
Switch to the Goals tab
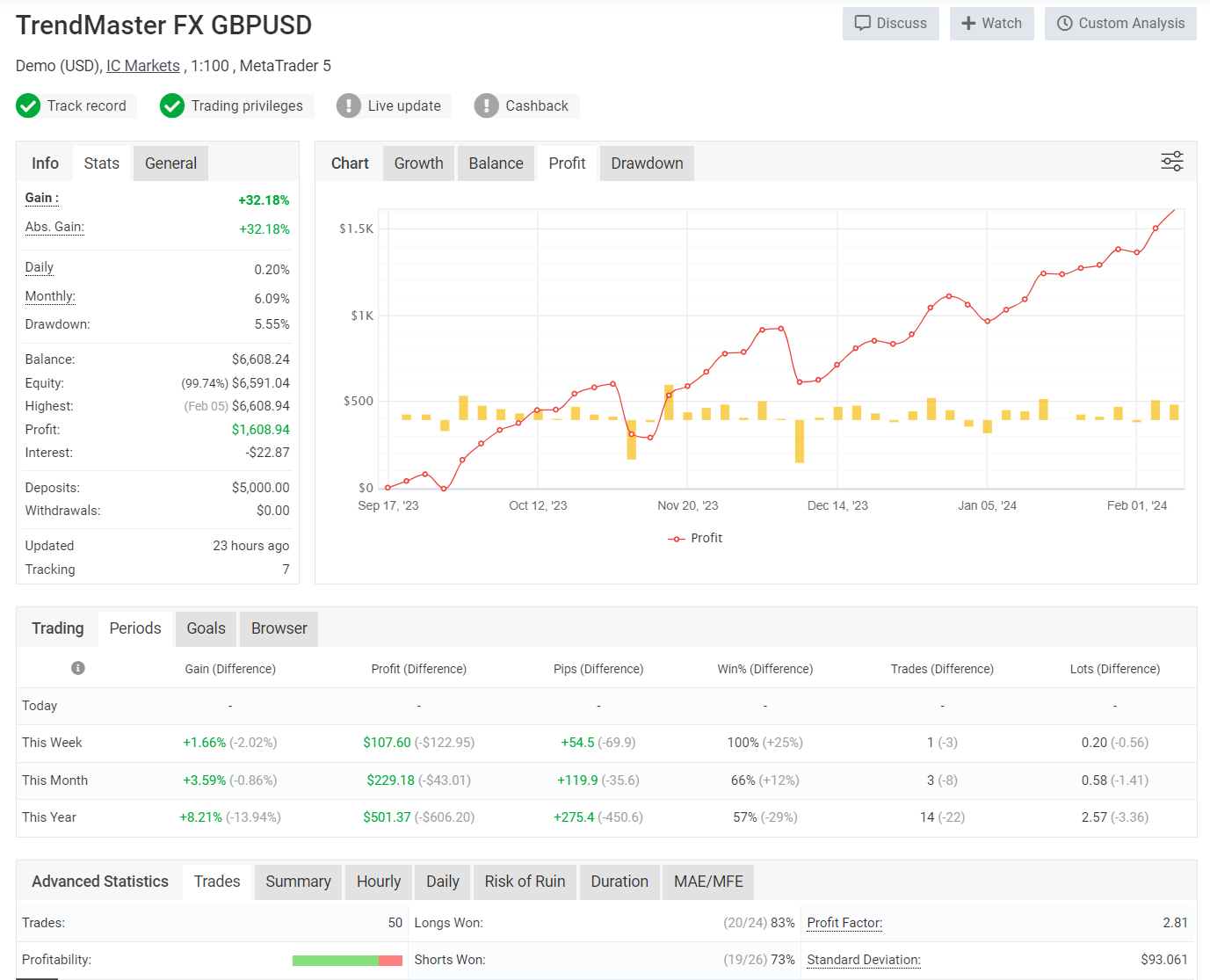coord(206,628)
